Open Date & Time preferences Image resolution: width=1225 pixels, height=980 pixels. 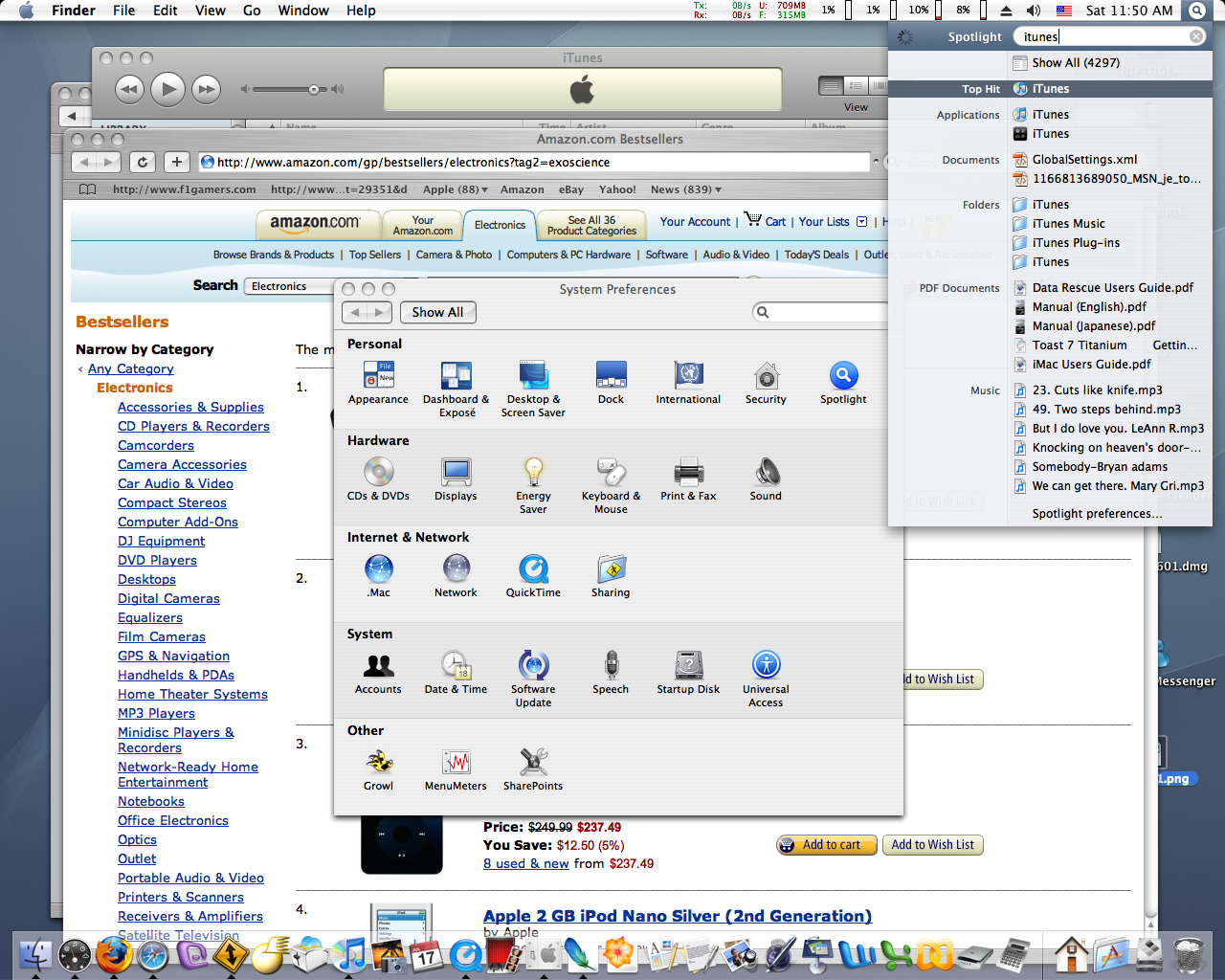[456, 673]
